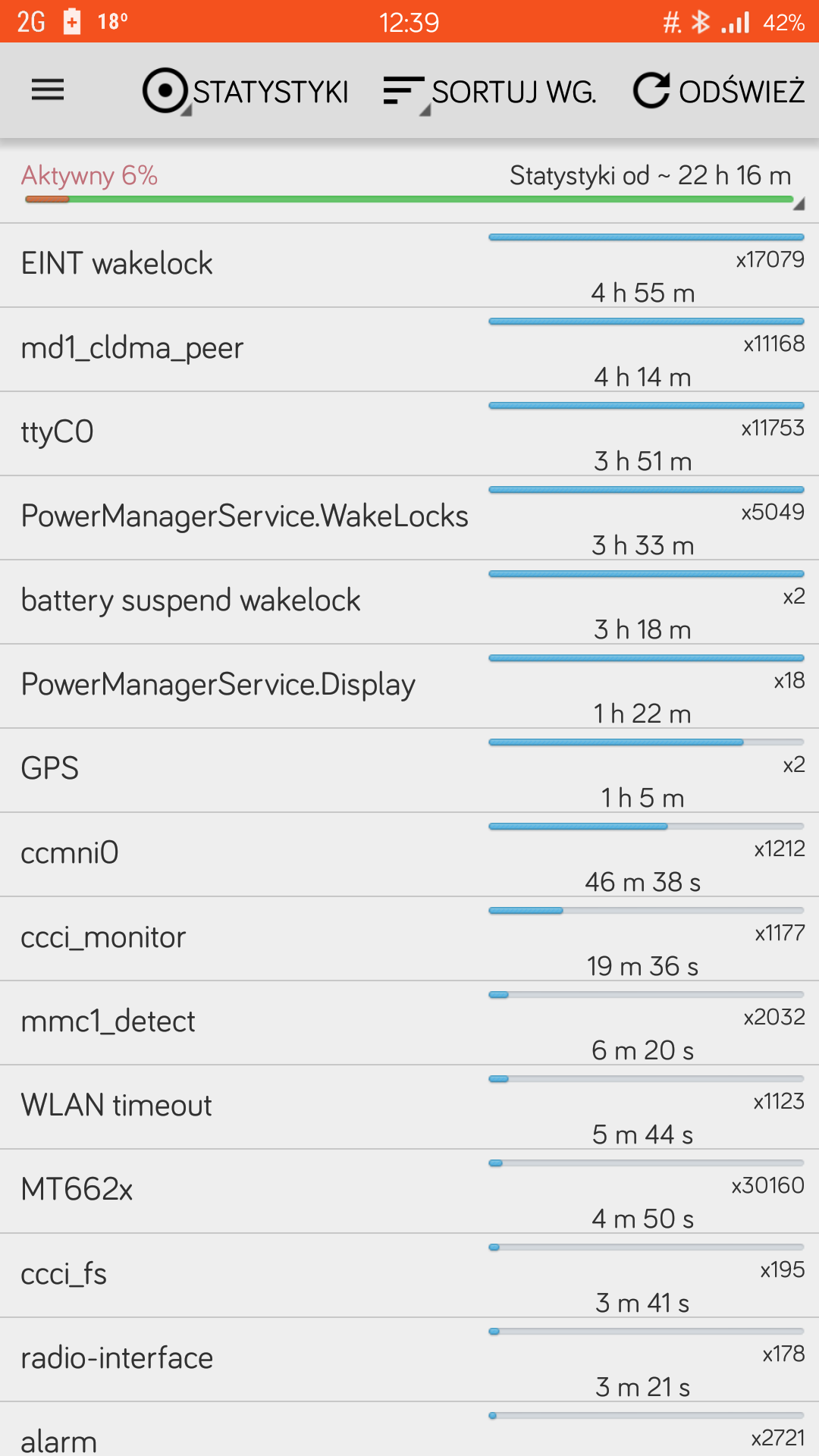819x1456 pixels.
Task: Tap the sort lines icon
Action: (x=403, y=91)
